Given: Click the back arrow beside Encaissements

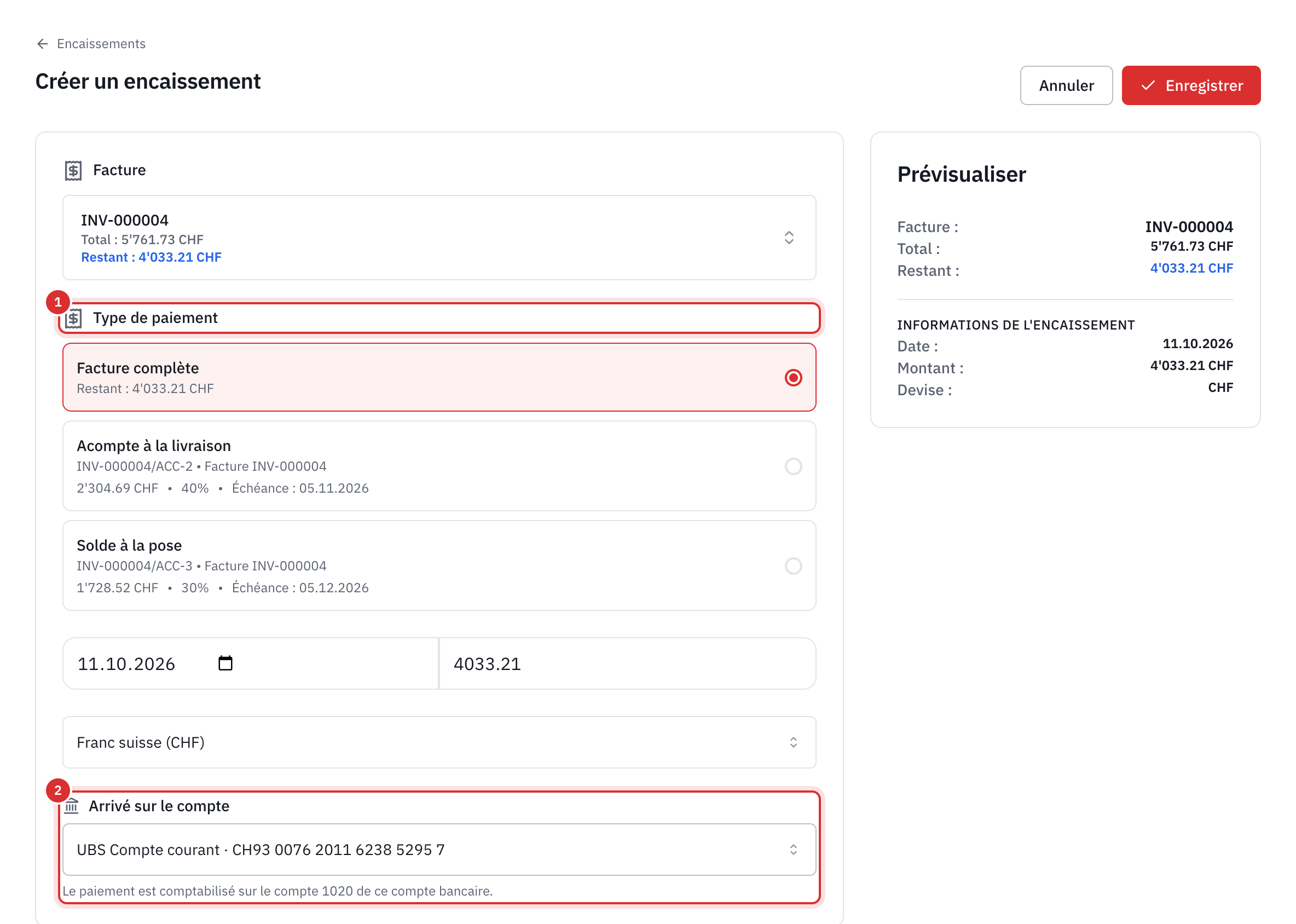Looking at the screenshot, I should click(x=43, y=44).
